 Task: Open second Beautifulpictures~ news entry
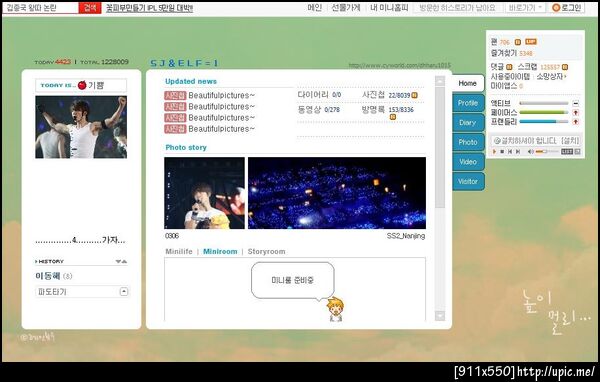click(x=221, y=106)
